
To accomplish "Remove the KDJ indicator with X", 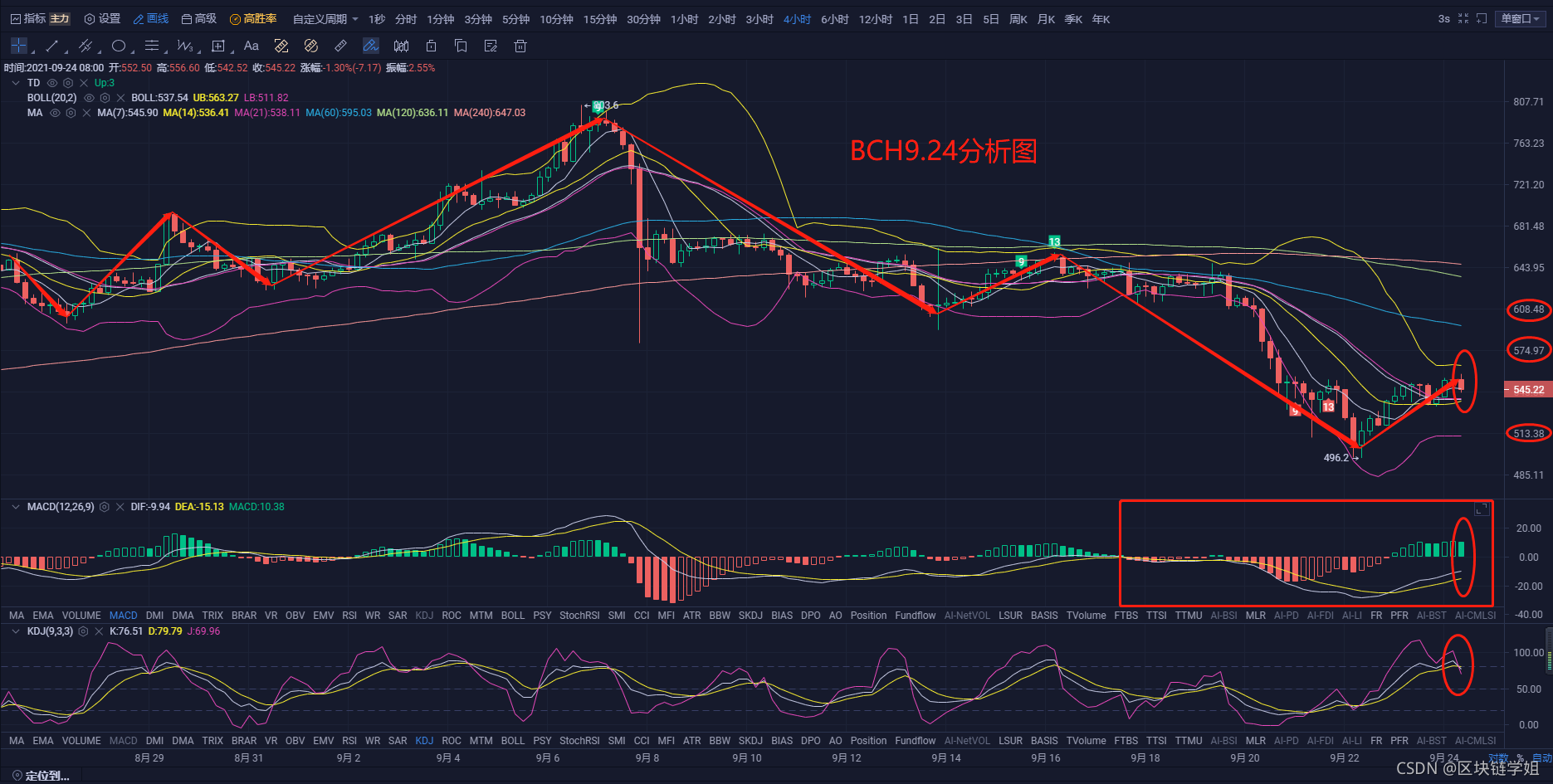I will coord(99,631).
